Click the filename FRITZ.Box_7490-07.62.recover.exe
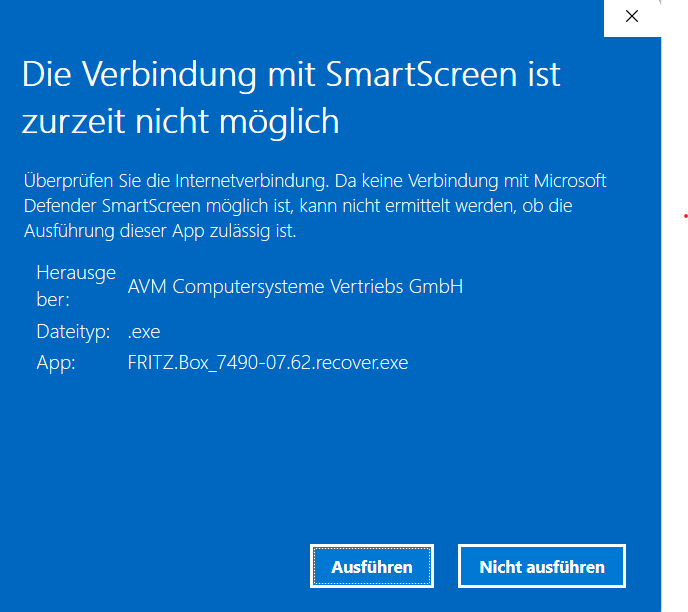This screenshot has width=688, height=612. [x=268, y=363]
